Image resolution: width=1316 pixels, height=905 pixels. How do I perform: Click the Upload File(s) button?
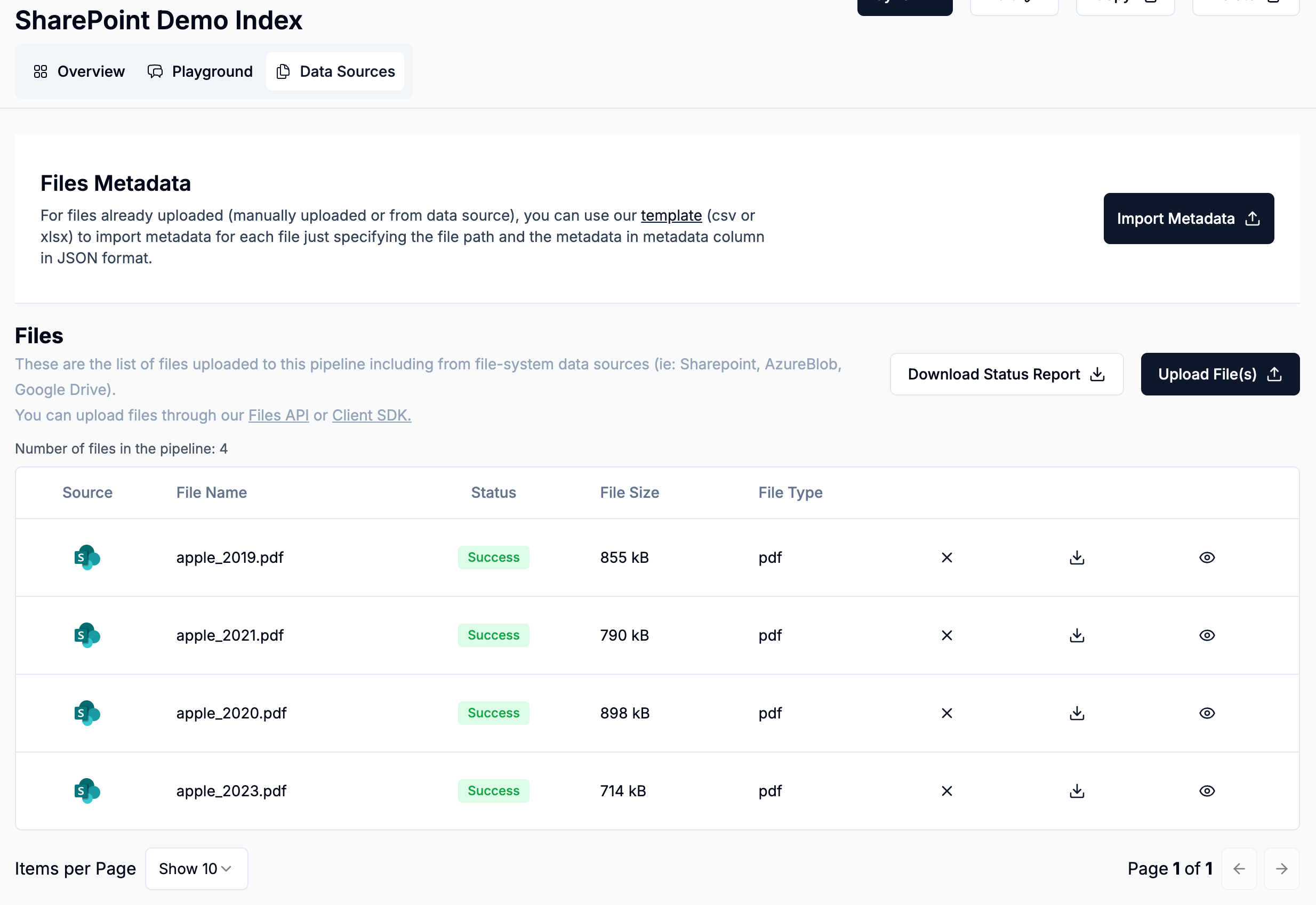(1219, 374)
